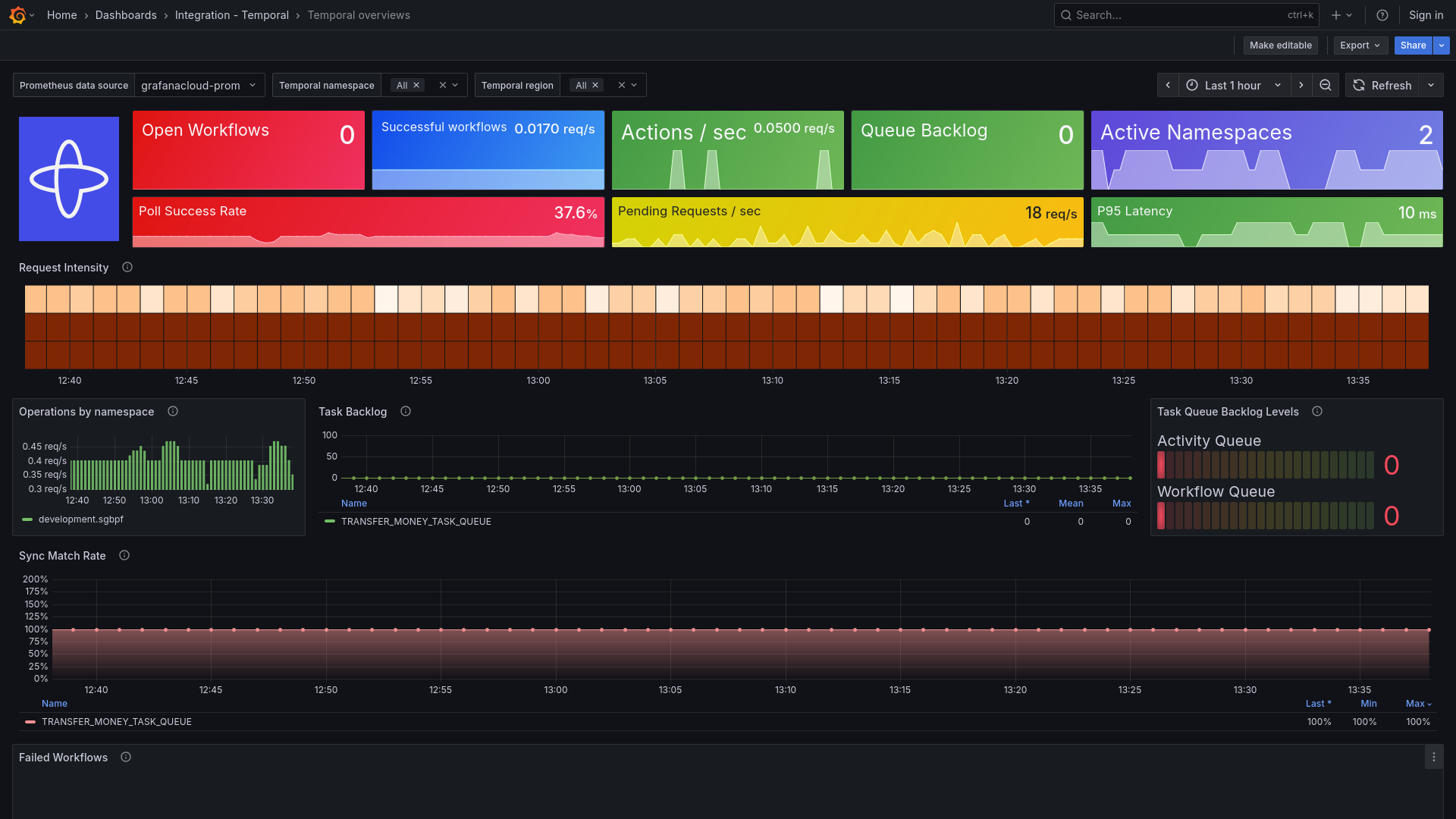The width and height of the screenshot is (1456, 819).
Task: Open the Last 1 hour time picker
Action: tap(1233, 86)
